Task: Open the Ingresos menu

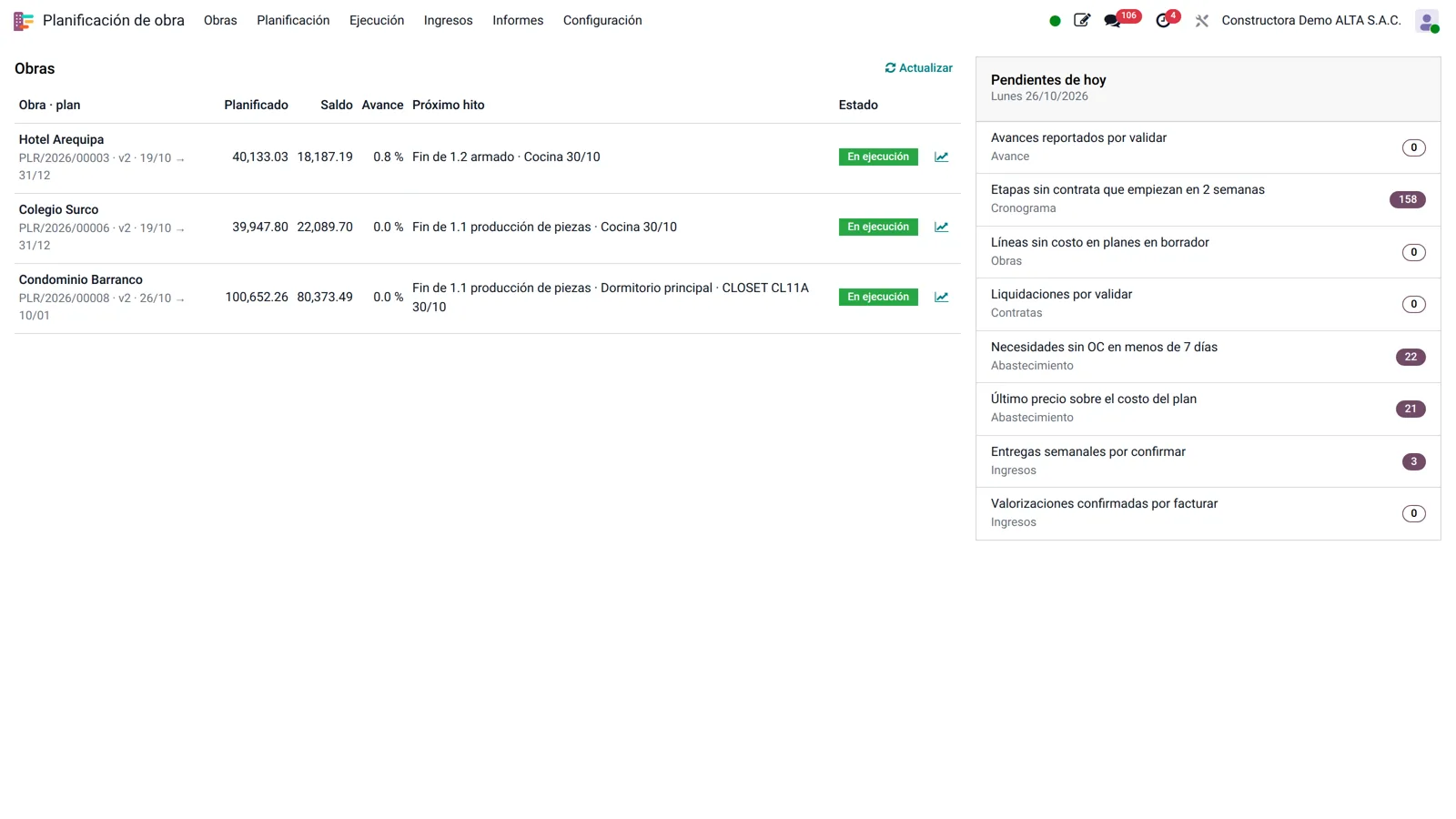Action: point(448,21)
